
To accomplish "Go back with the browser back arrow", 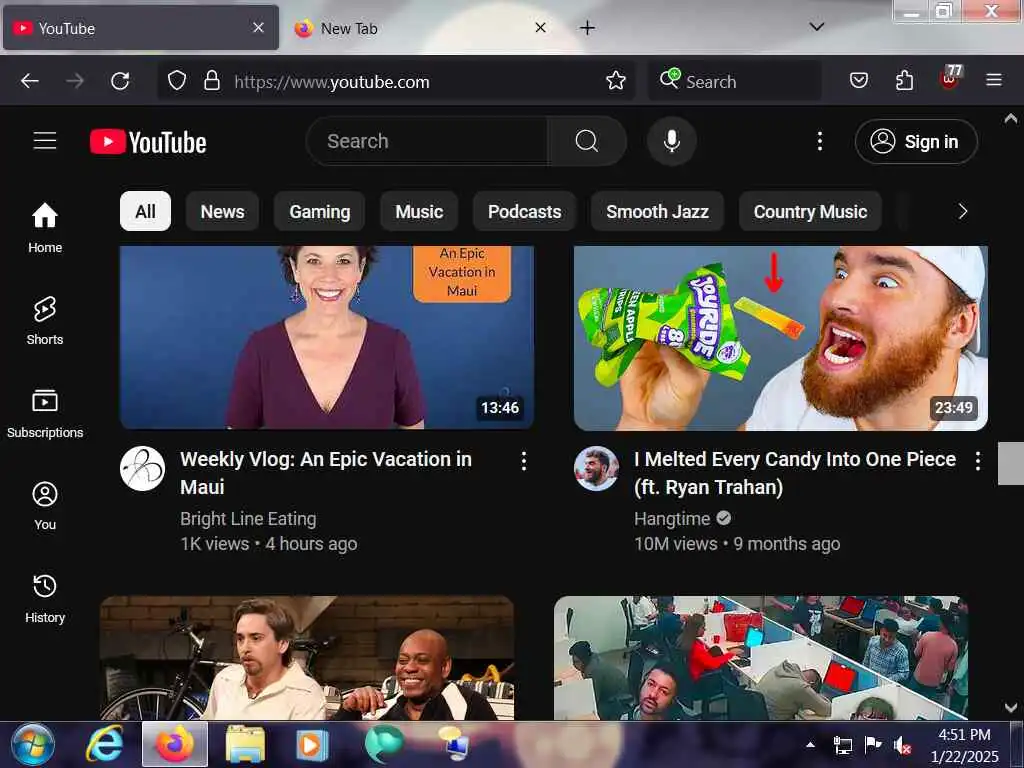I will point(30,81).
